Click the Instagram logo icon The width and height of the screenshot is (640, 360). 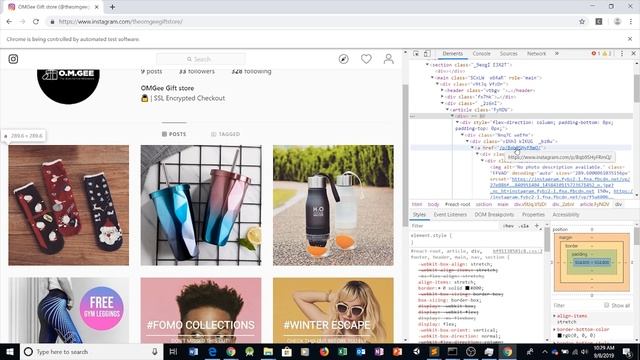pyautogui.click(x=13, y=59)
